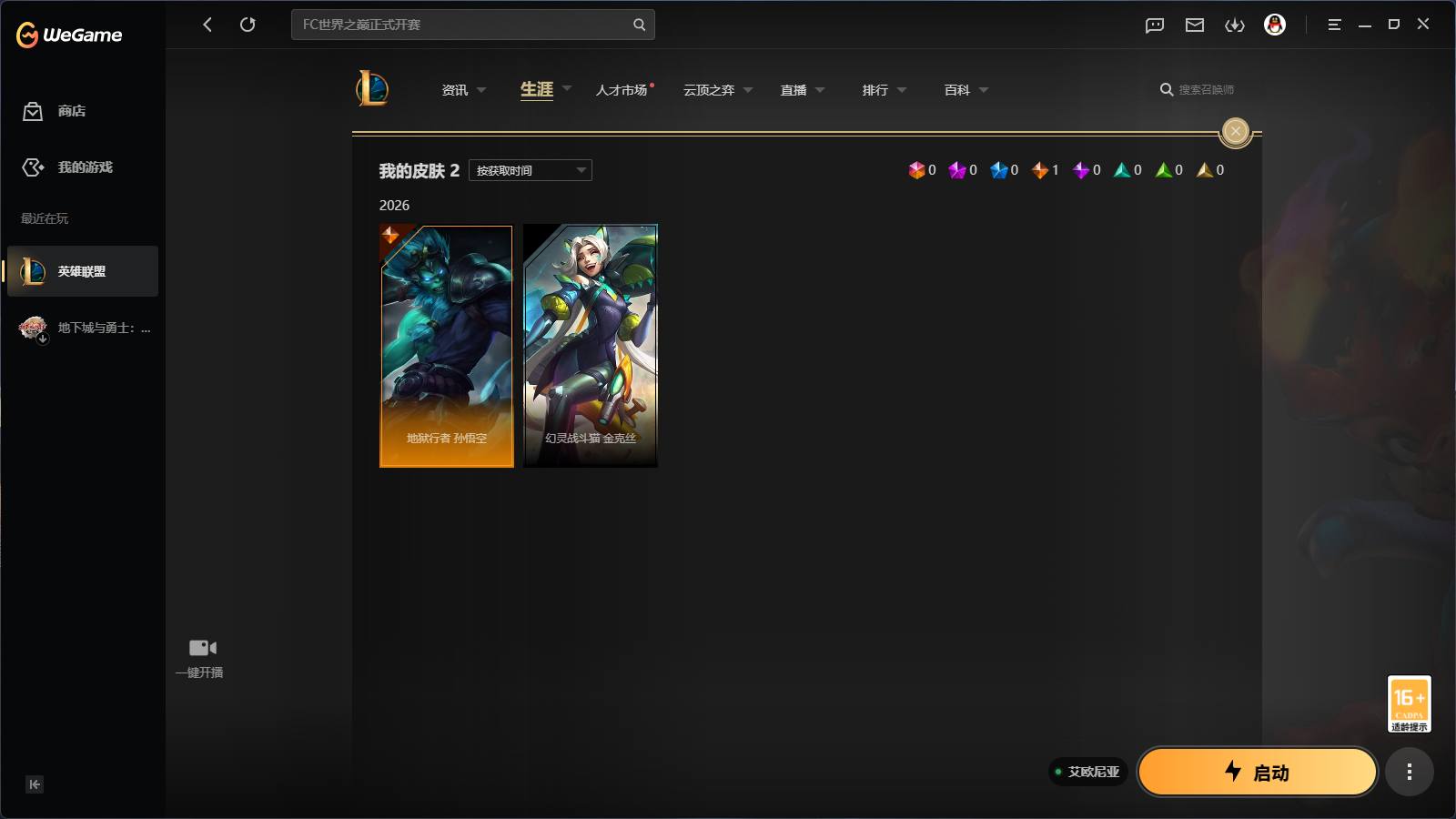This screenshot has width=1456, height=819.
Task: Open the 人才市场 tab
Action: pyautogui.click(x=624, y=90)
